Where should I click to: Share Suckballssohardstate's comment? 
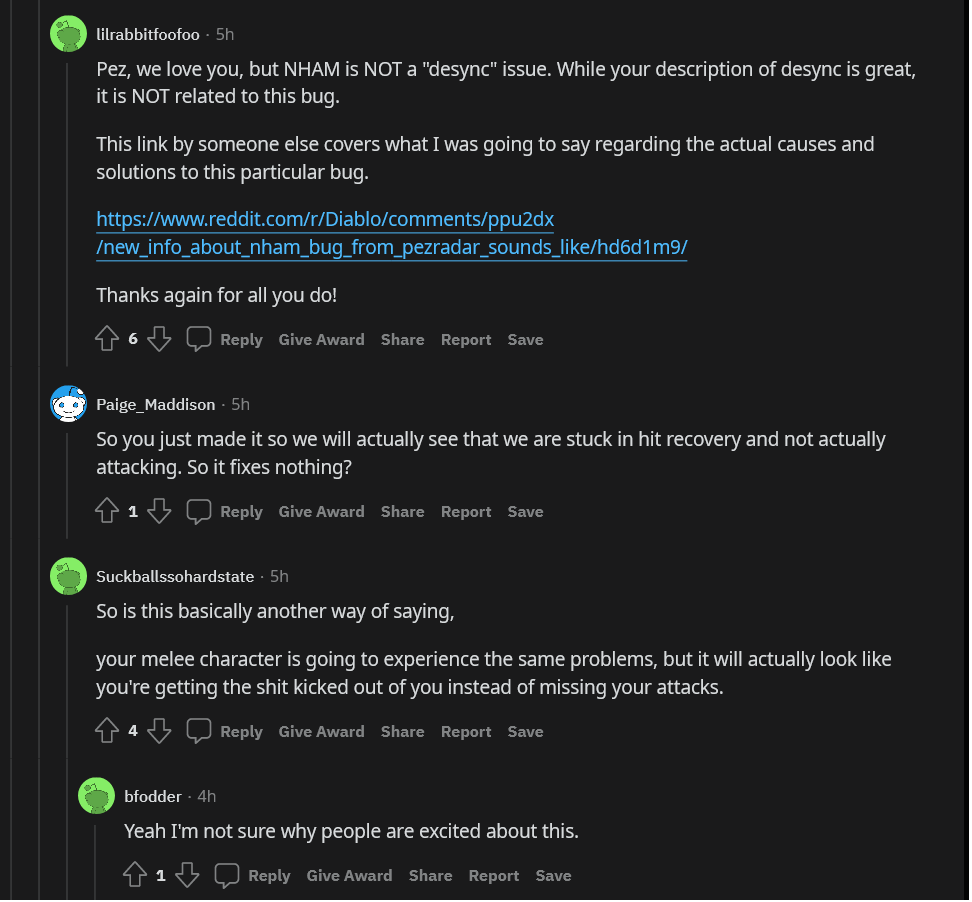tap(402, 732)
